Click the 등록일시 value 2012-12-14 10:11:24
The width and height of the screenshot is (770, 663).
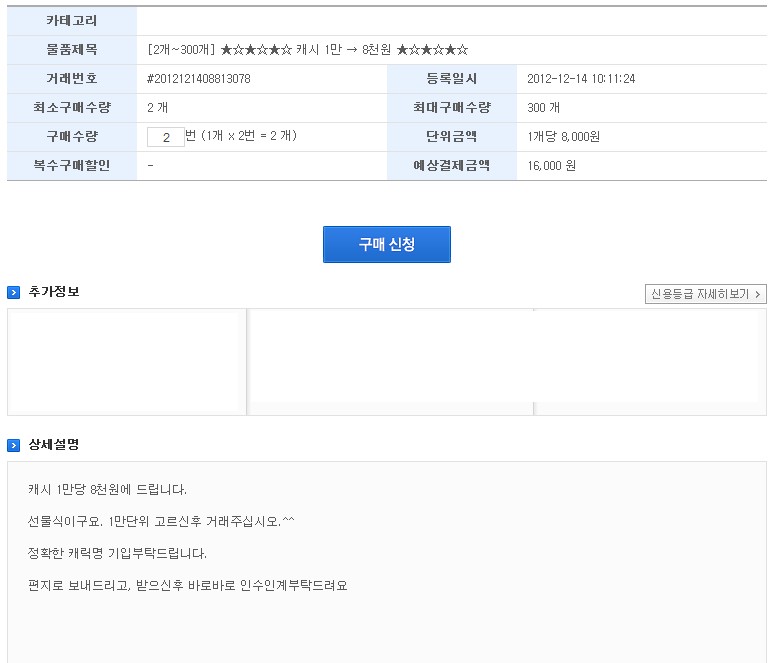pyautogui.click(x=581, y=79)
